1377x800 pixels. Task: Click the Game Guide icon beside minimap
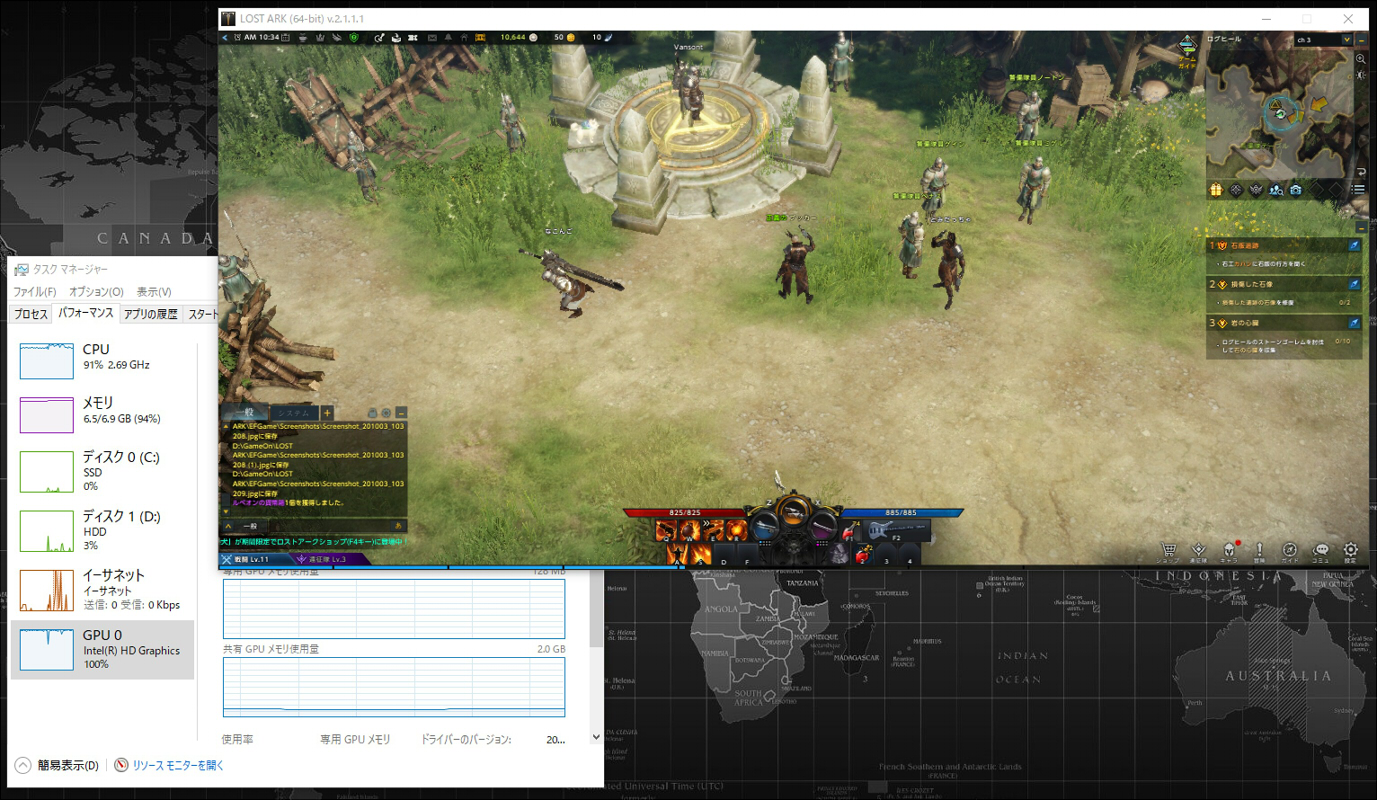pos(1188,50)
